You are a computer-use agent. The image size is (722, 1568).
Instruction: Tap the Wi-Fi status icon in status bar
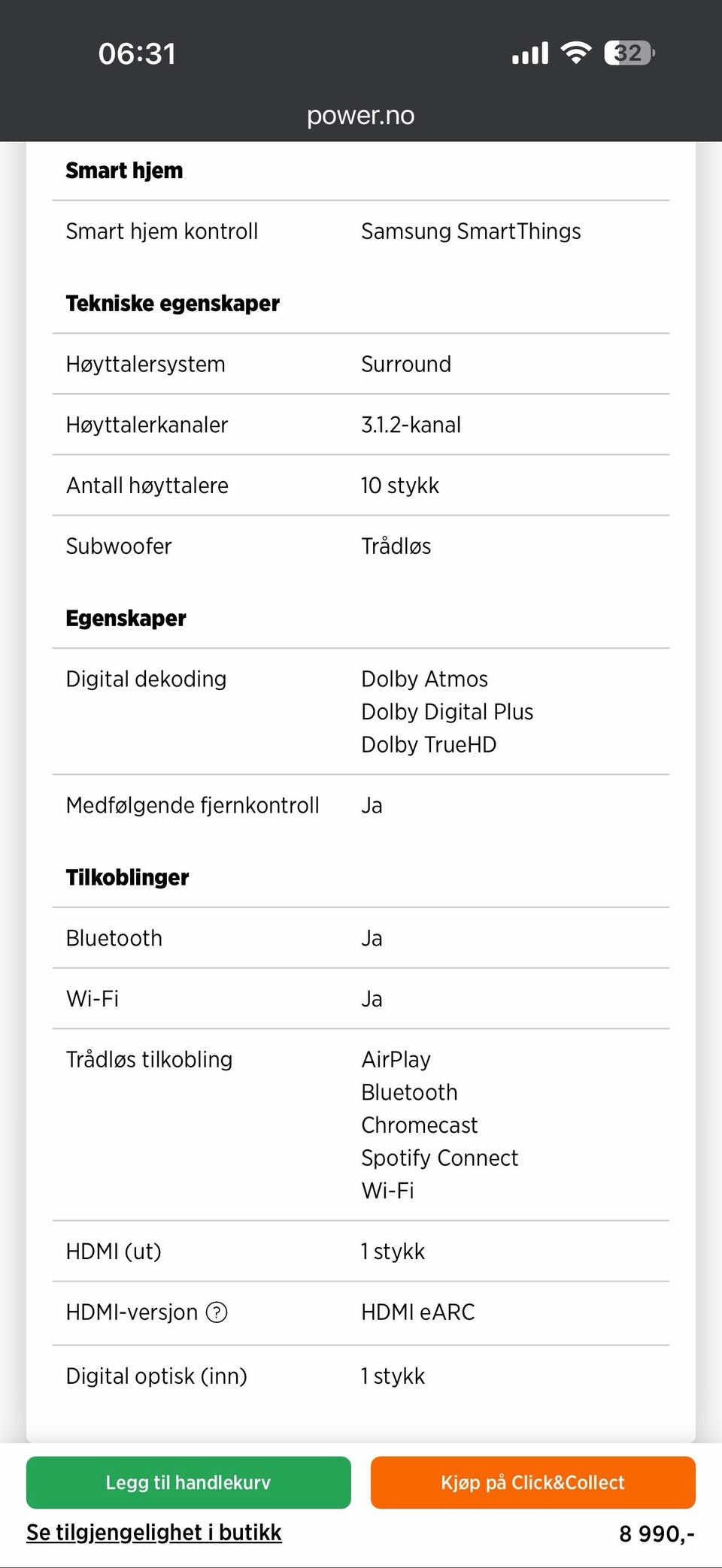[x=576, y=53]
